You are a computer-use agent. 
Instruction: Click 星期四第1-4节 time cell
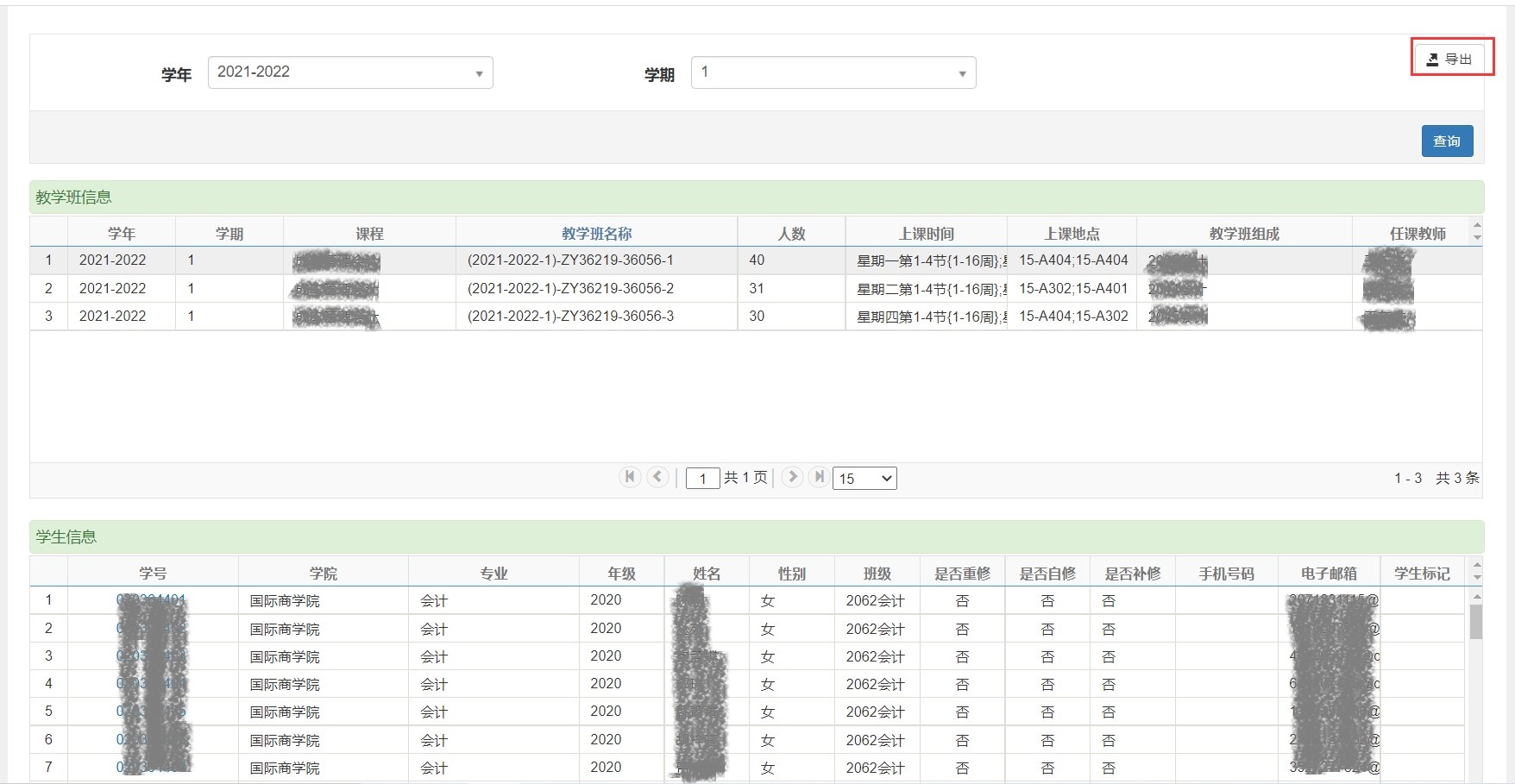pyautogui.click(x=927, y=317)
